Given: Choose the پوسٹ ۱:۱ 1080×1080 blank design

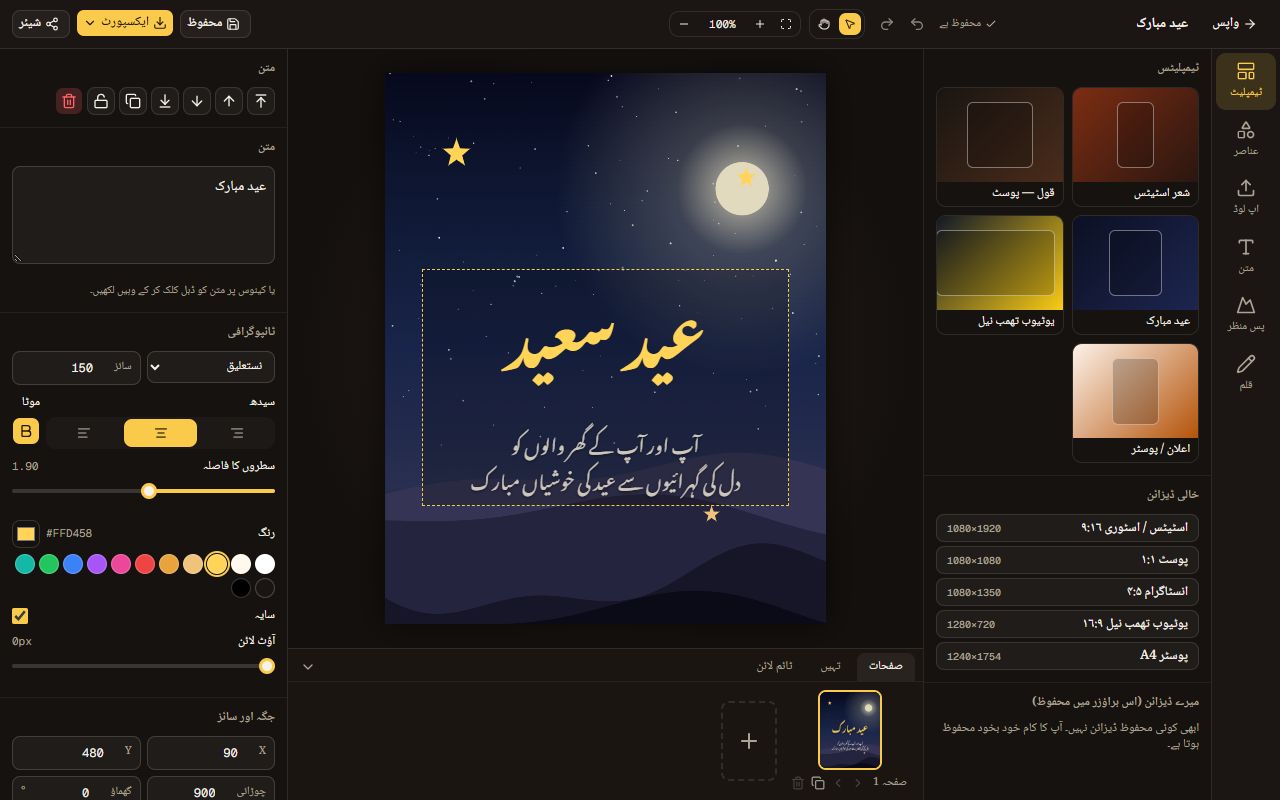Looking at the screenshot, I should click(x=1068, y=560).
